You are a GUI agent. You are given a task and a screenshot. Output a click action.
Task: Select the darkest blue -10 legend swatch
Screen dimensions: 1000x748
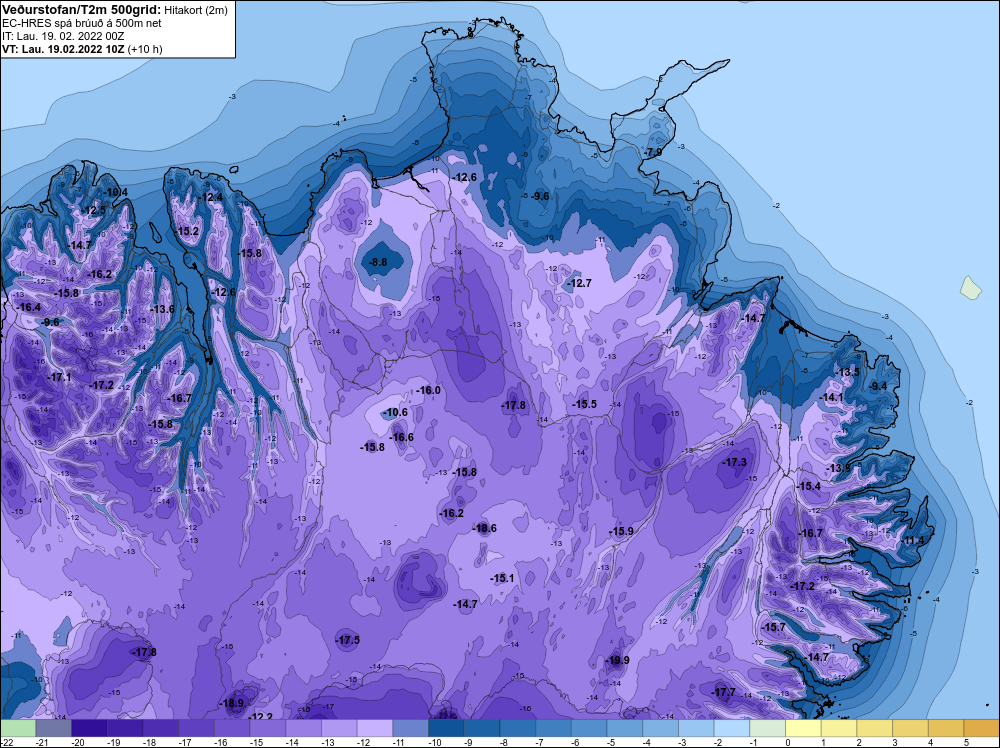[446, 728]
